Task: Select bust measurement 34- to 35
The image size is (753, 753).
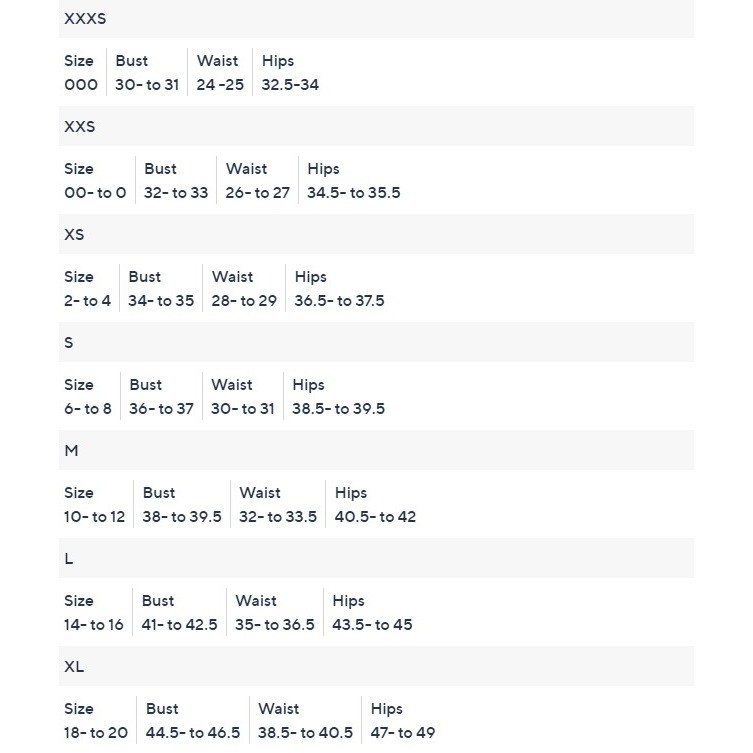Action: [x=161, y=301]
